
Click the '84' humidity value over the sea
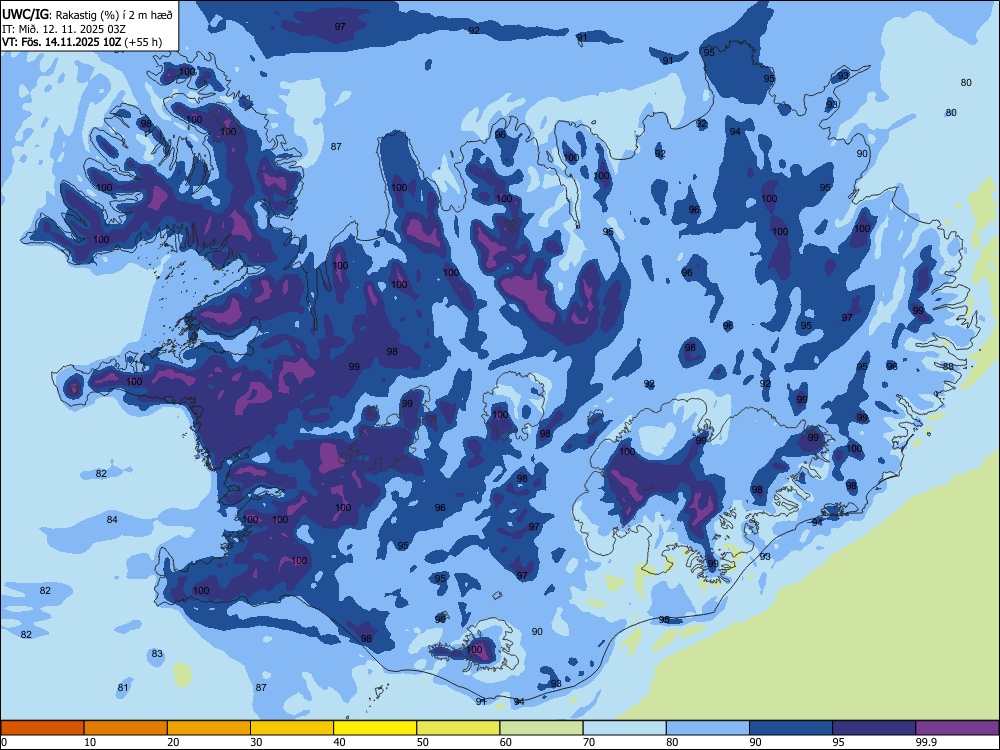click(112, 520)
